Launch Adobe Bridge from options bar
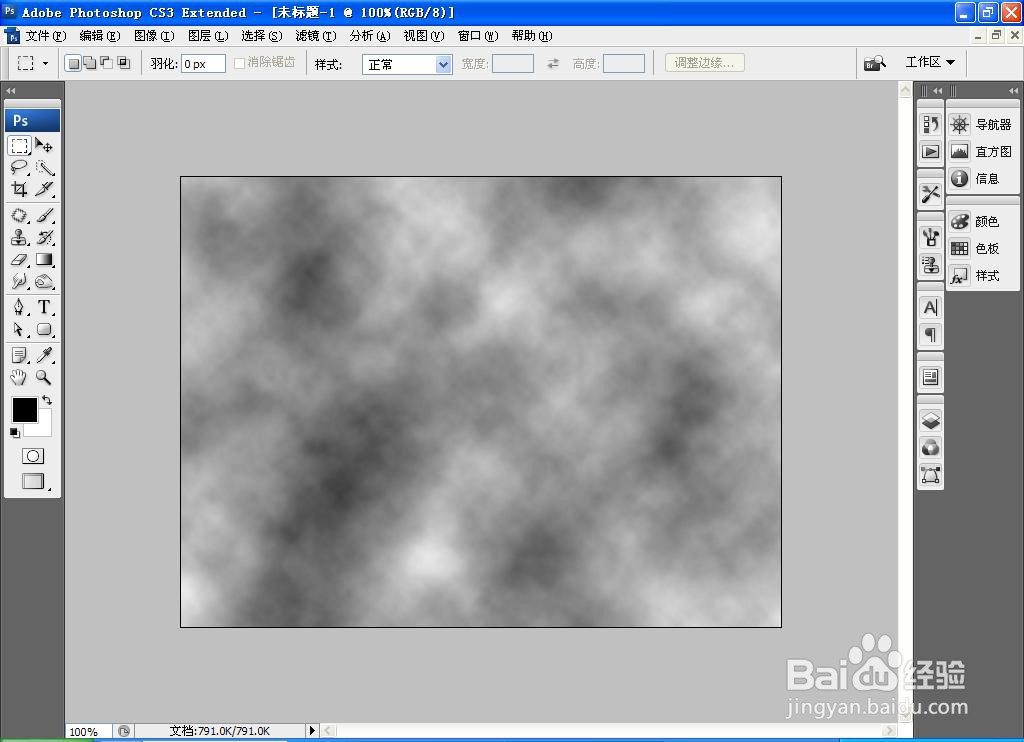This screenshot has width=1024, height=742. 874,63
